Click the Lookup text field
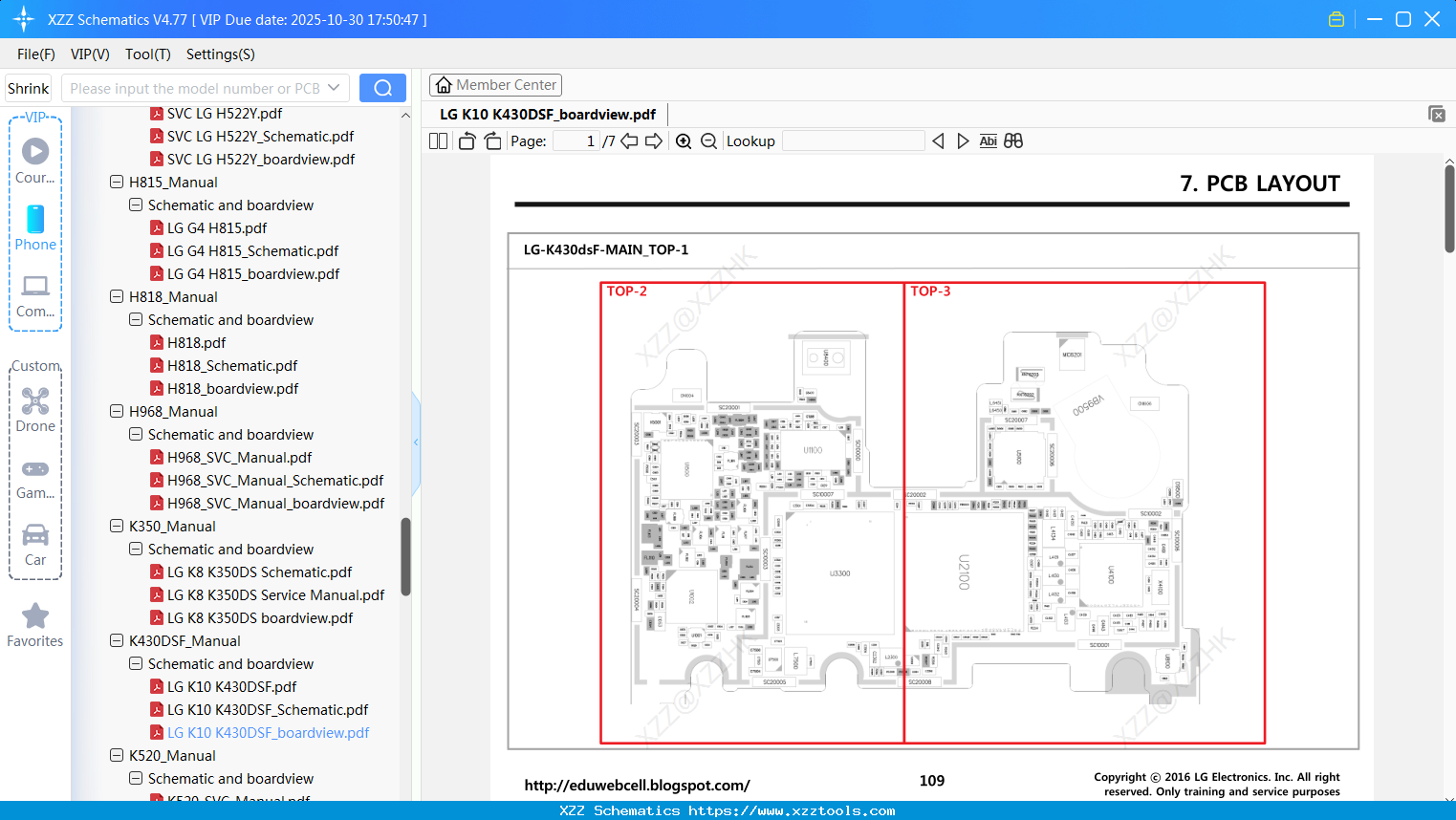Image resolution: width=1456 pixels, height=820 pixels. coord(853,140)
